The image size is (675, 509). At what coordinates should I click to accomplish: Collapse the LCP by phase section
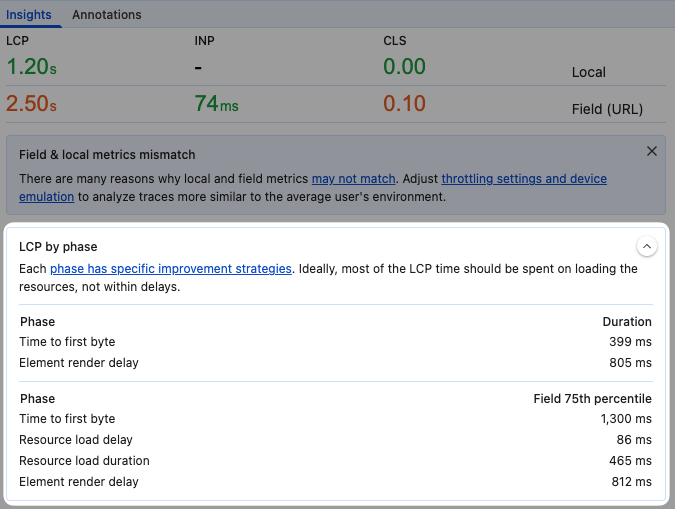click(x=647, y=246)
